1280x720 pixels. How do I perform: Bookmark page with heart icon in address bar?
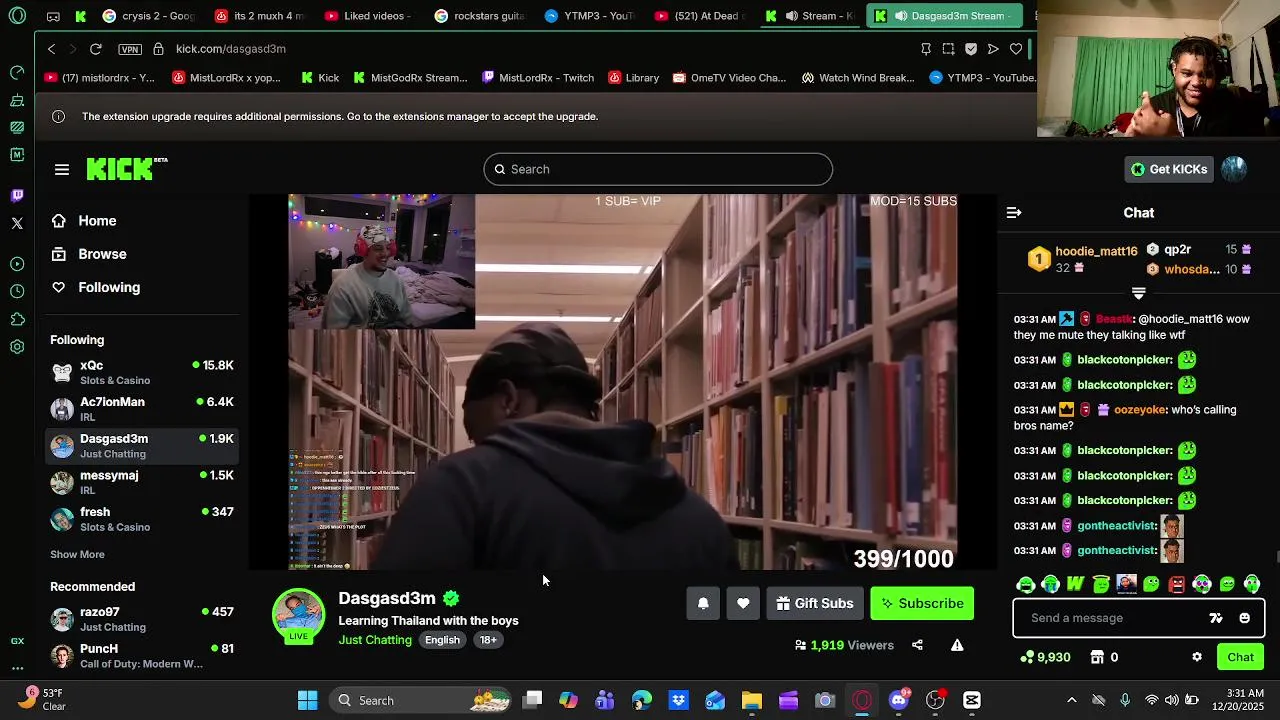(1016, 49)
